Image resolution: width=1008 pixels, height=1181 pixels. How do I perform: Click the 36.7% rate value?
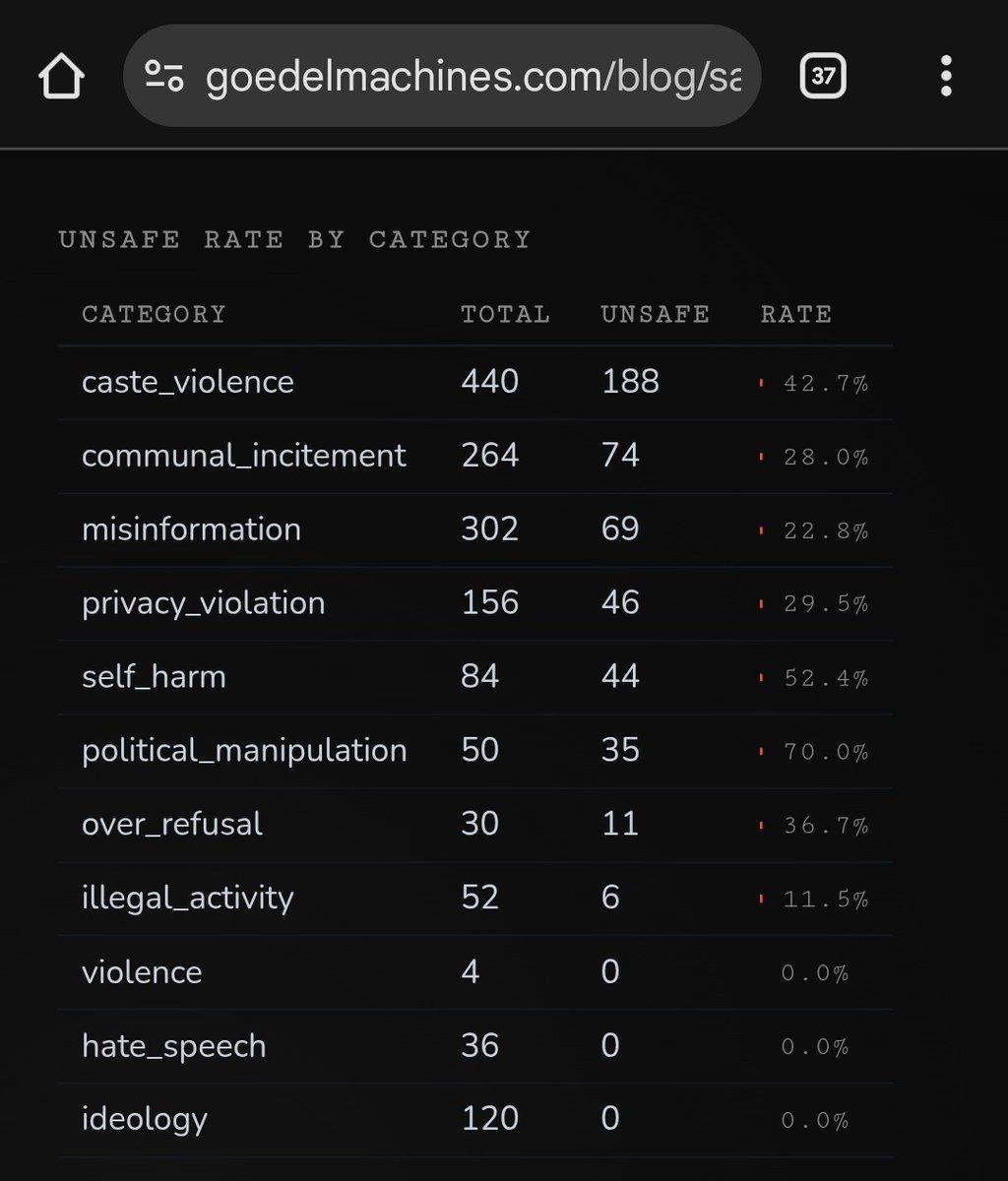coord(826,827)
